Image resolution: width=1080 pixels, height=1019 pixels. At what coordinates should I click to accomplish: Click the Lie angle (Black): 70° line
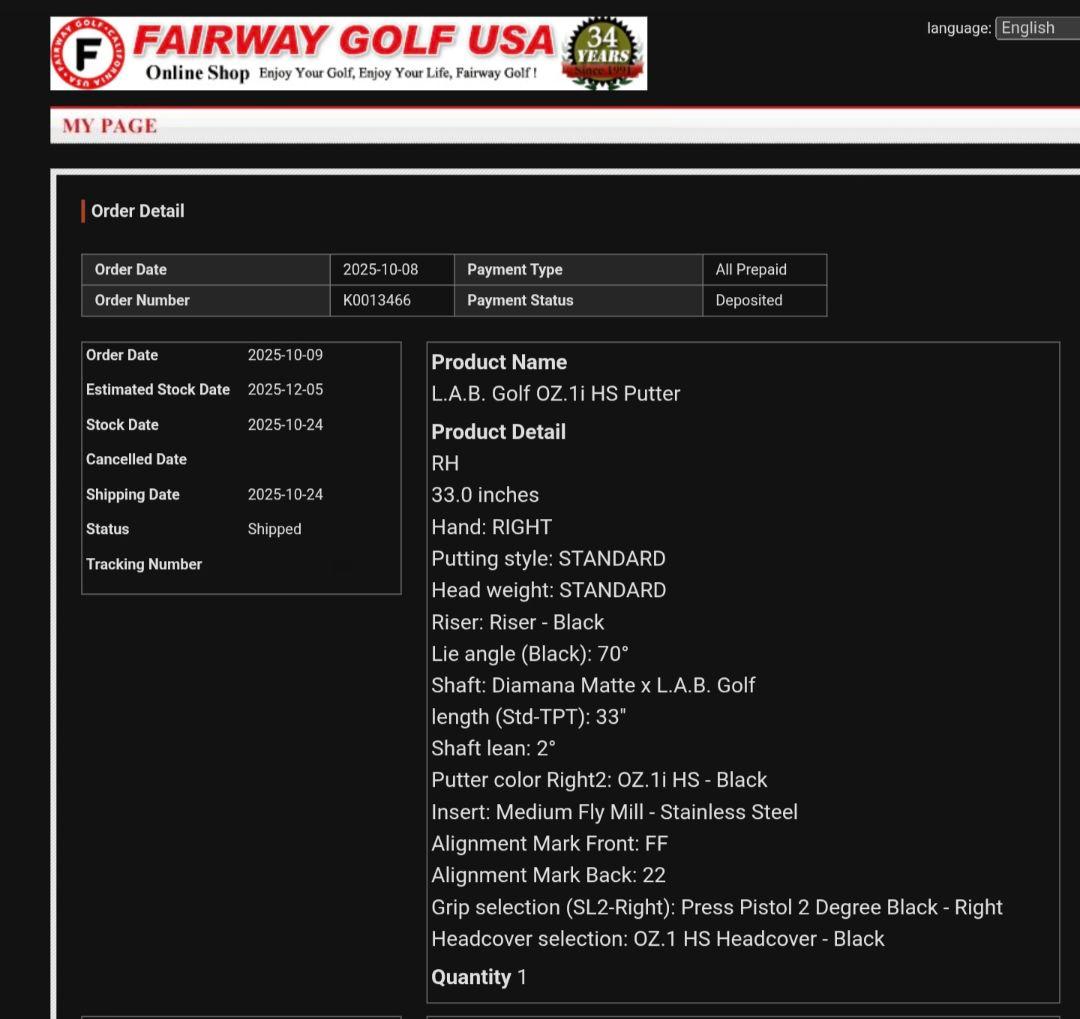(x=530, y=654)
